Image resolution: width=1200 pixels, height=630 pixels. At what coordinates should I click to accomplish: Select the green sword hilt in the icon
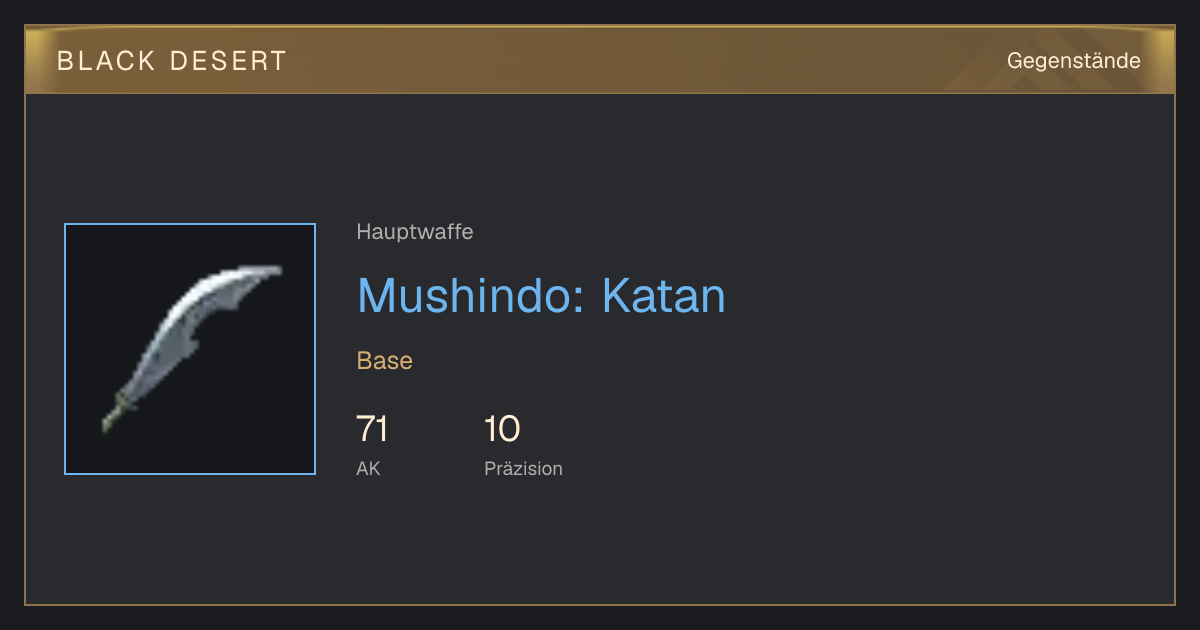click(x=115, y=411)
